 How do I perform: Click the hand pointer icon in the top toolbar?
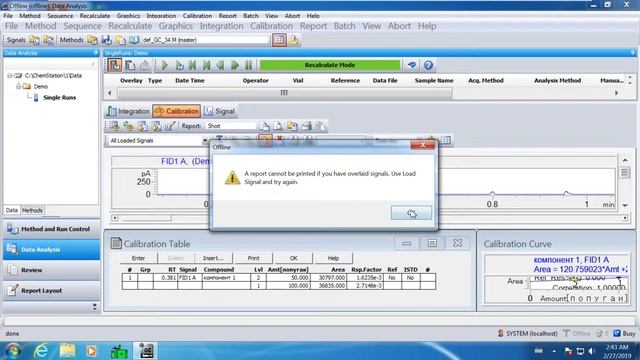pyautogui.click(x=293, y=40)
